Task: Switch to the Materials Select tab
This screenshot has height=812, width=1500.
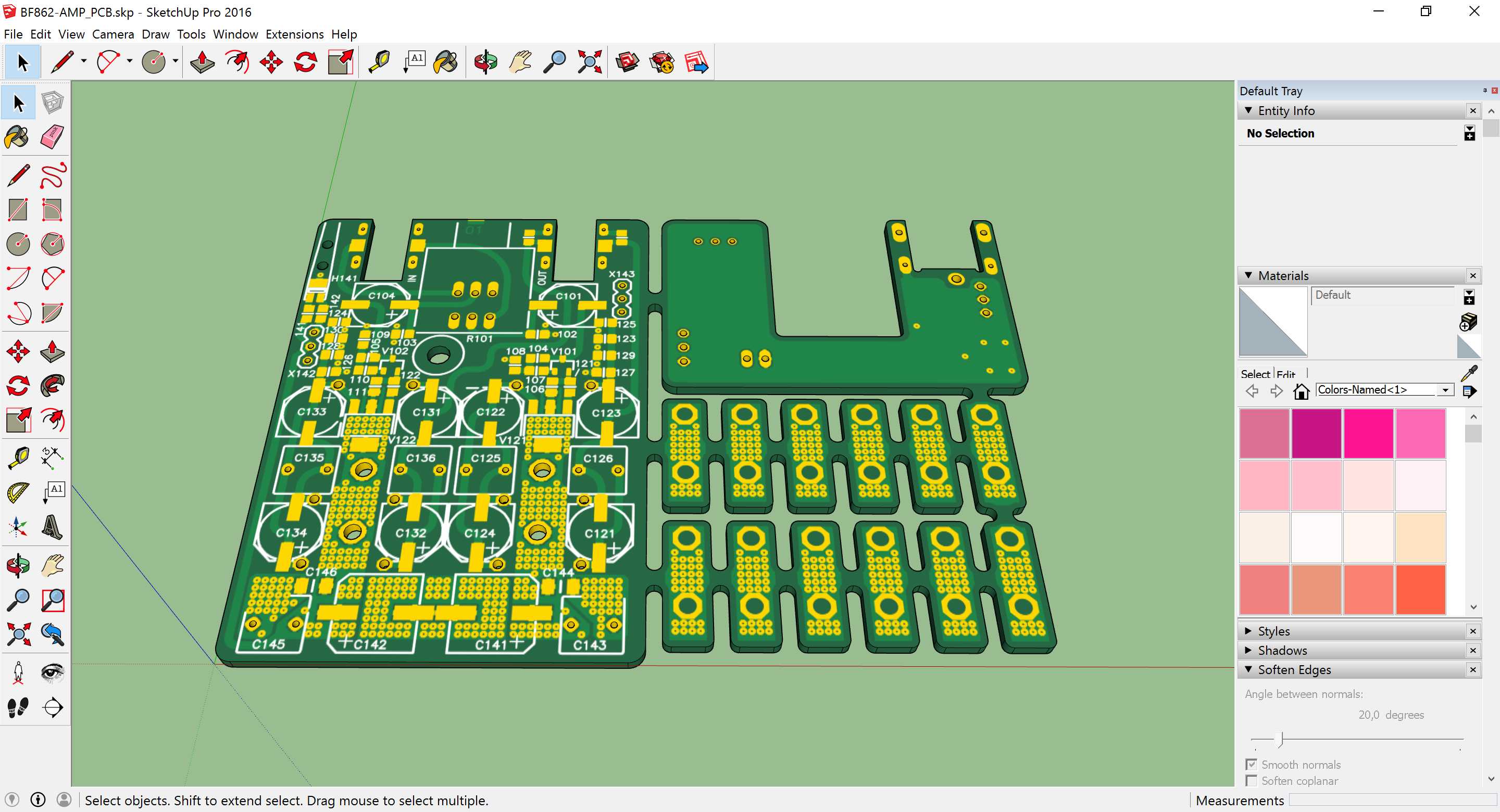Action: (1255, 374)
